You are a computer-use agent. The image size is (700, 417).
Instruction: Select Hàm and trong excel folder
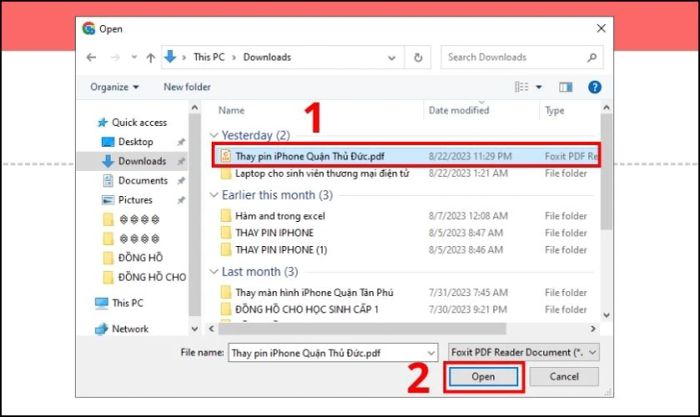click(280, 216)
